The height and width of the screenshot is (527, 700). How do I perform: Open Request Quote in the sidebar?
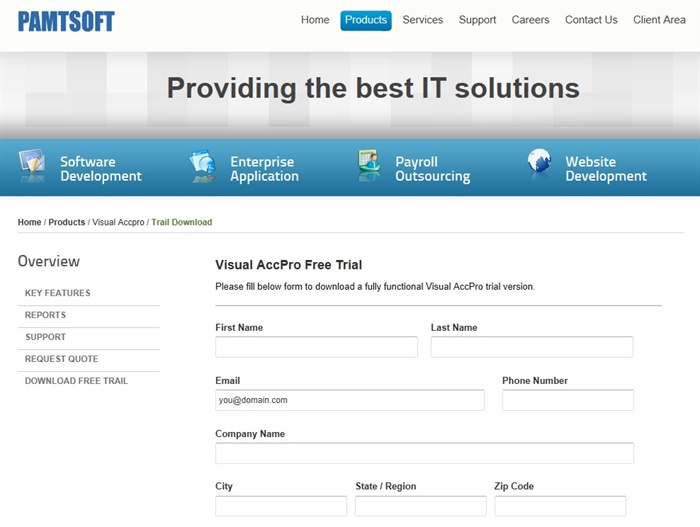62,359
